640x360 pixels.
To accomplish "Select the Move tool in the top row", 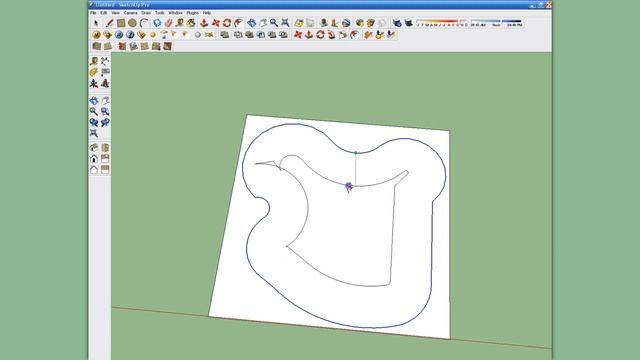I will pyautogui.click(x=216, y=23).
